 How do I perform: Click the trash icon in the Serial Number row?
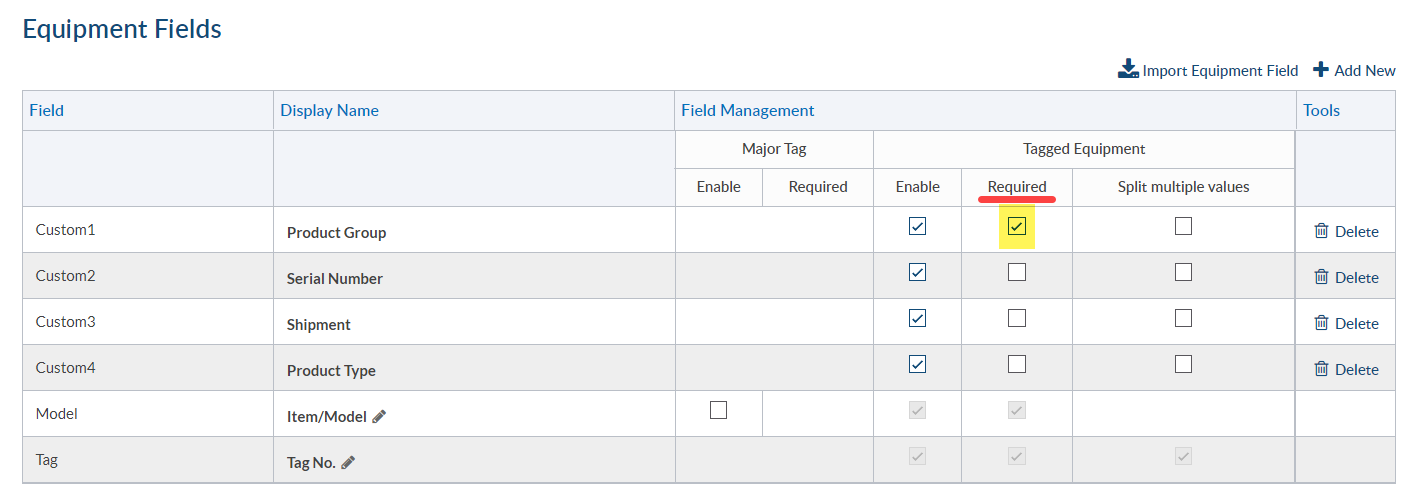coord(1321,277)
